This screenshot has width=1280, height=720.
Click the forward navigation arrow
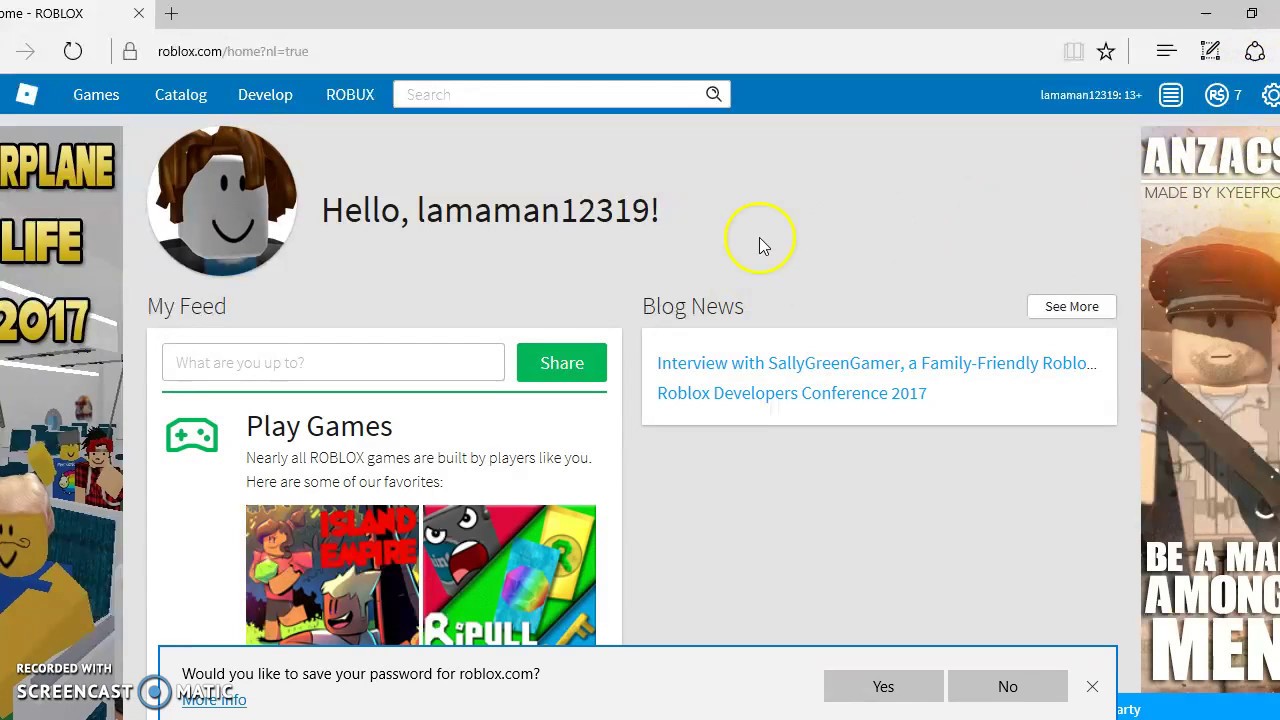26,51
